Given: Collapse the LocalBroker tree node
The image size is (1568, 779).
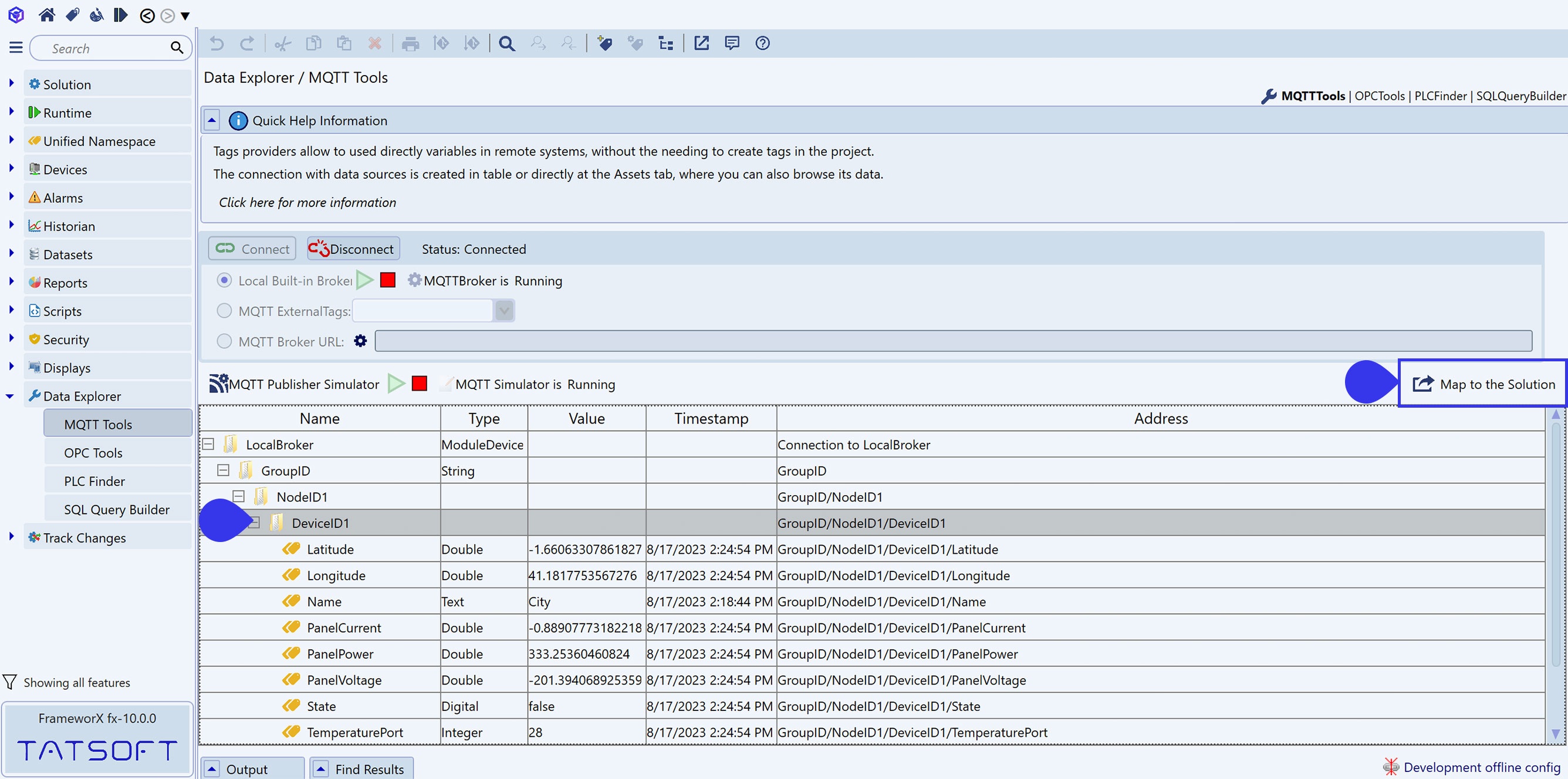Looking at the screenshot, I should (x=208, y=444).
